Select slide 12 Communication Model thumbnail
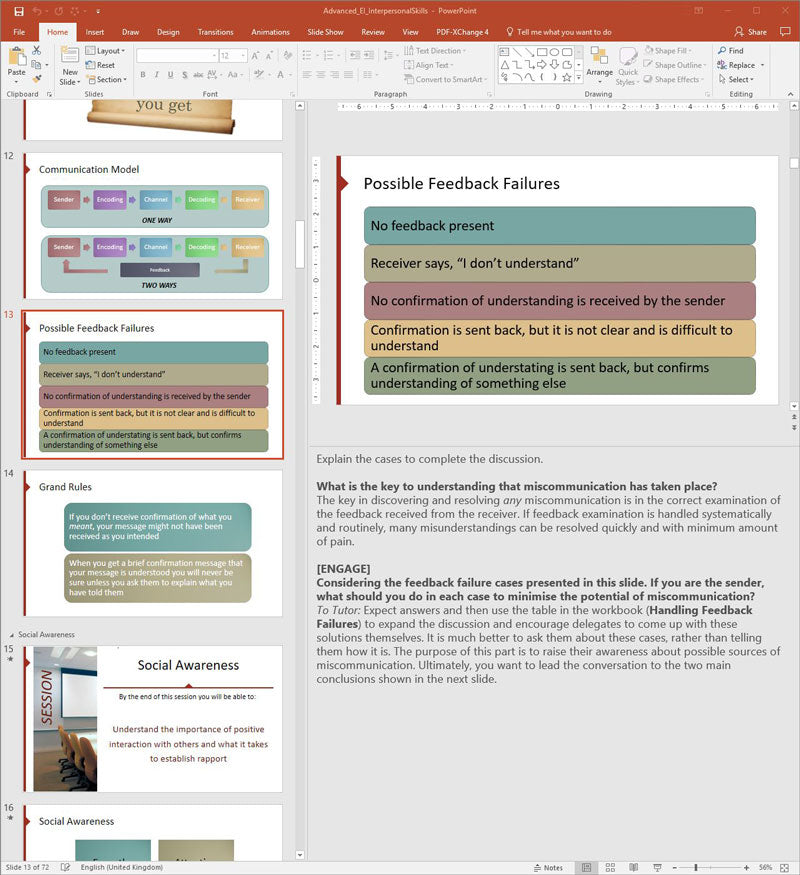This screenshot has width=800, height=875. [x=153, y=226]
